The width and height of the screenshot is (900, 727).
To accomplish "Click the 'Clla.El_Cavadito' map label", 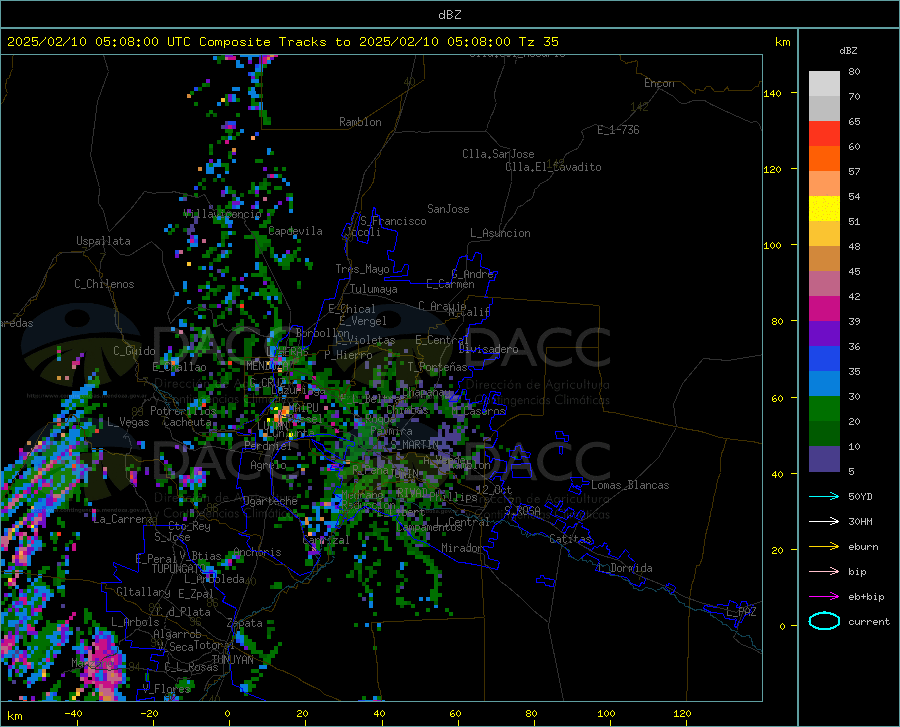I will [553, 167].
